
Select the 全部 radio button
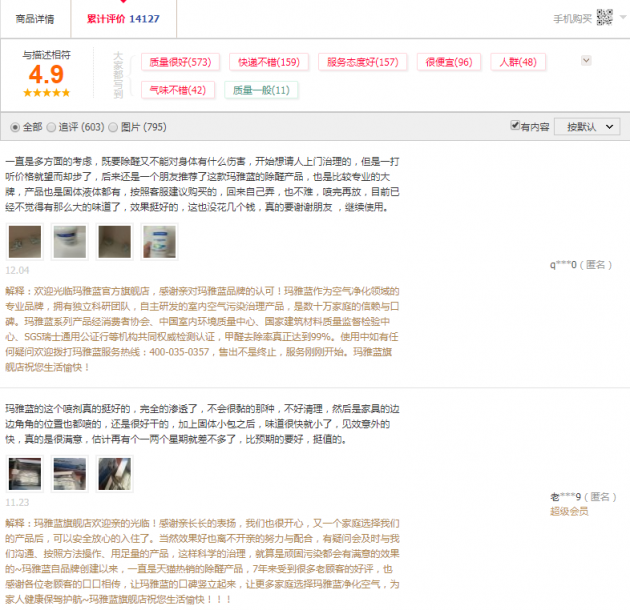pos(14,127)
